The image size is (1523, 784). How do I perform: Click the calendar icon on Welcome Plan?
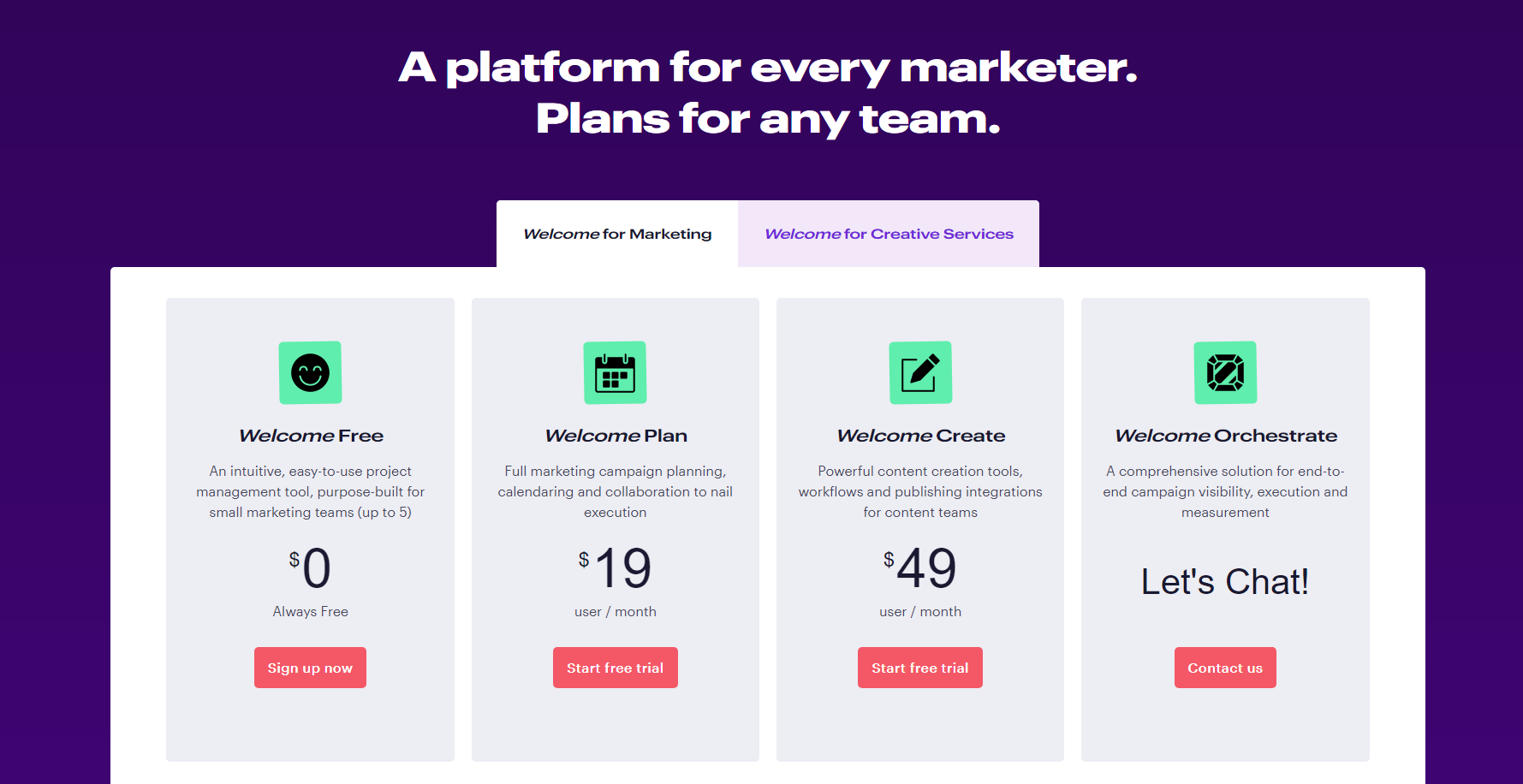[615, 372]
